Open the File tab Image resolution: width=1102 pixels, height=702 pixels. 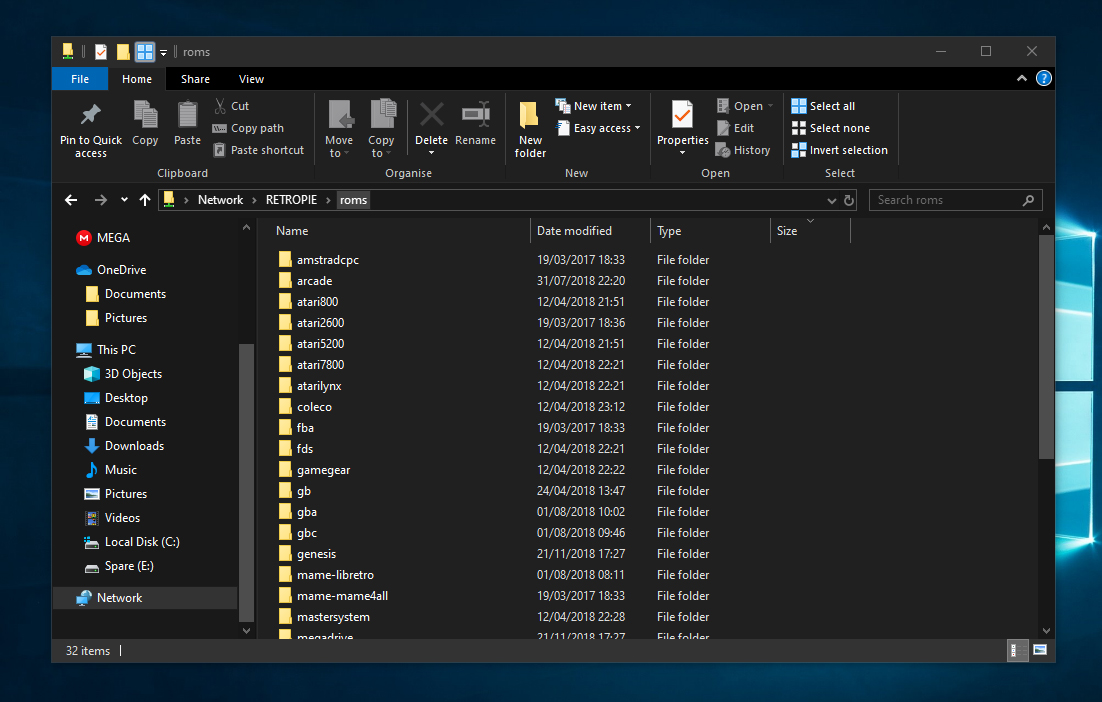(80, 79)
